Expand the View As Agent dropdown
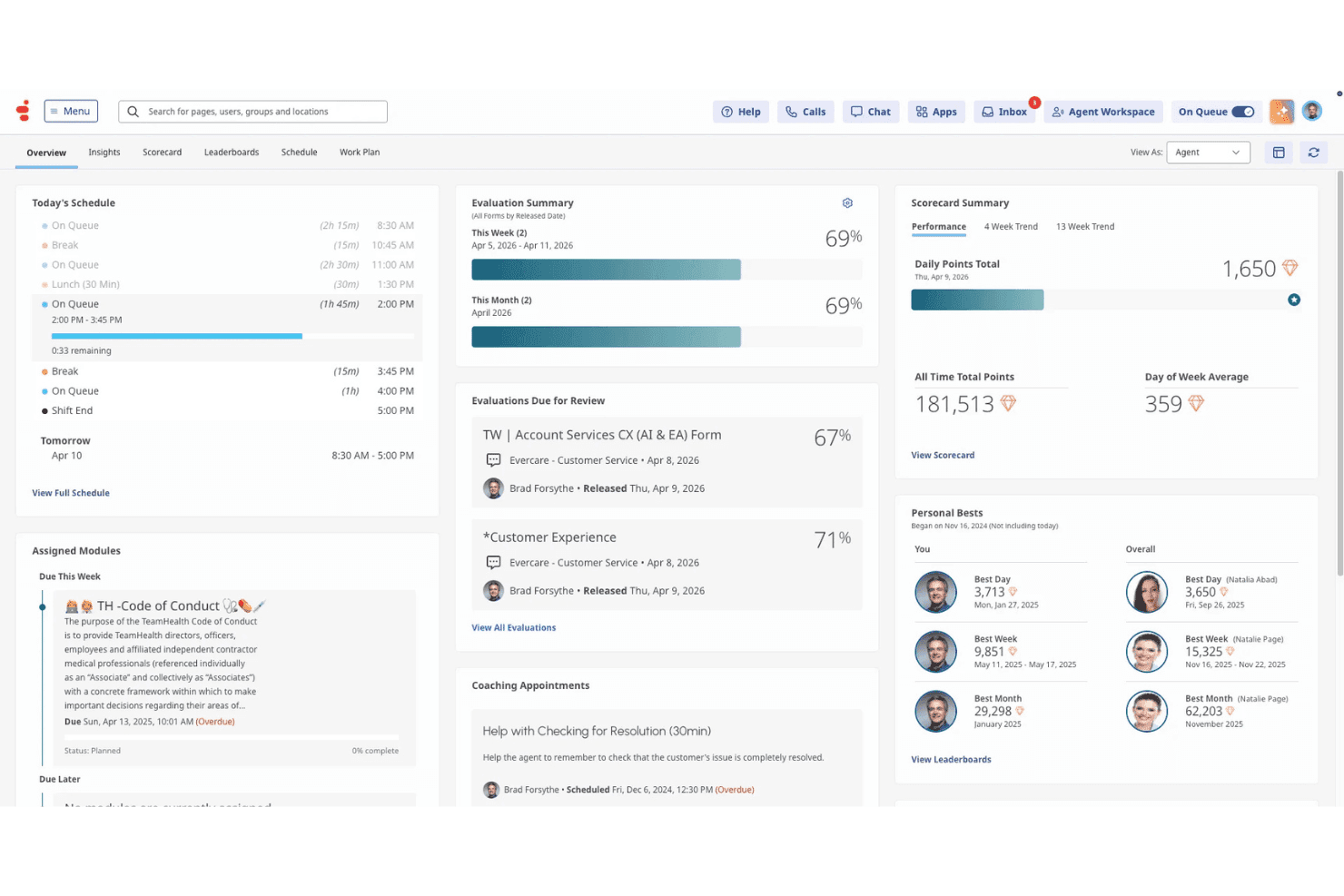This screenshot has height=896, width=1344. click(1208, 153)
